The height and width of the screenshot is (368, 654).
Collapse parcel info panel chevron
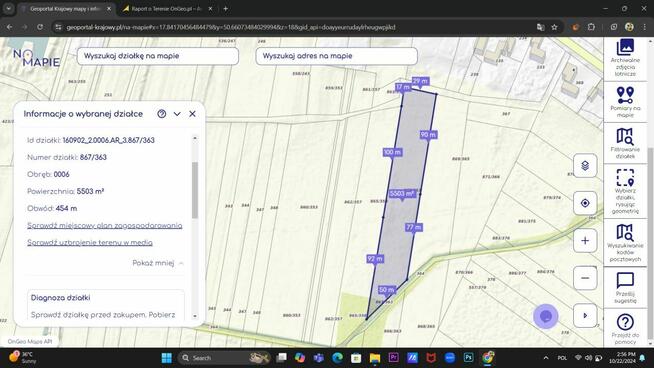tap(177, 114)
